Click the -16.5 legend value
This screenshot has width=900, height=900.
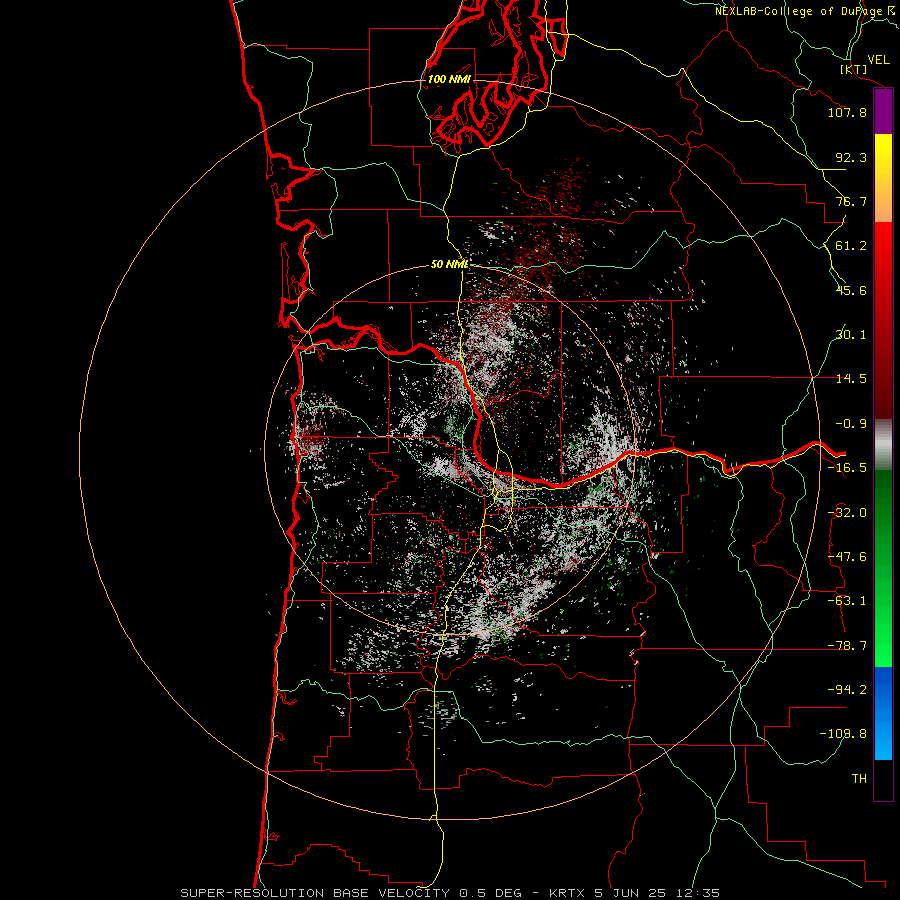pos(847,468)
